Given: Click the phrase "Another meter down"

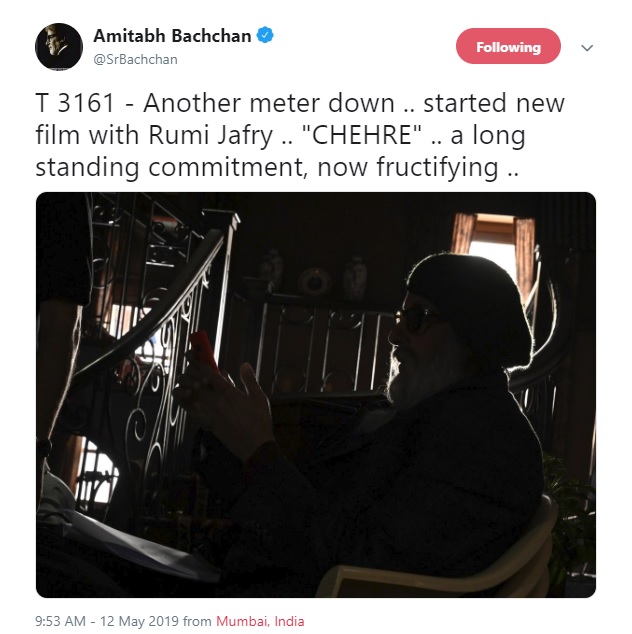Looking at the screenshot, I should [x=268, y=103].
